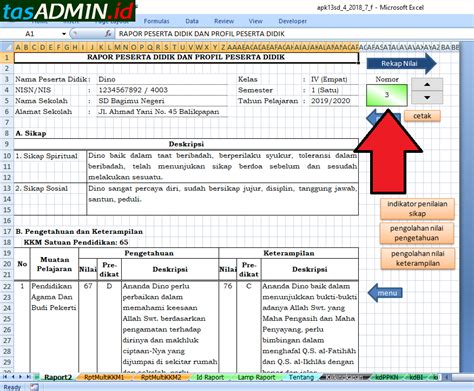Click the formula bar text field
The image size is (474, 391).
coord(293,34)
